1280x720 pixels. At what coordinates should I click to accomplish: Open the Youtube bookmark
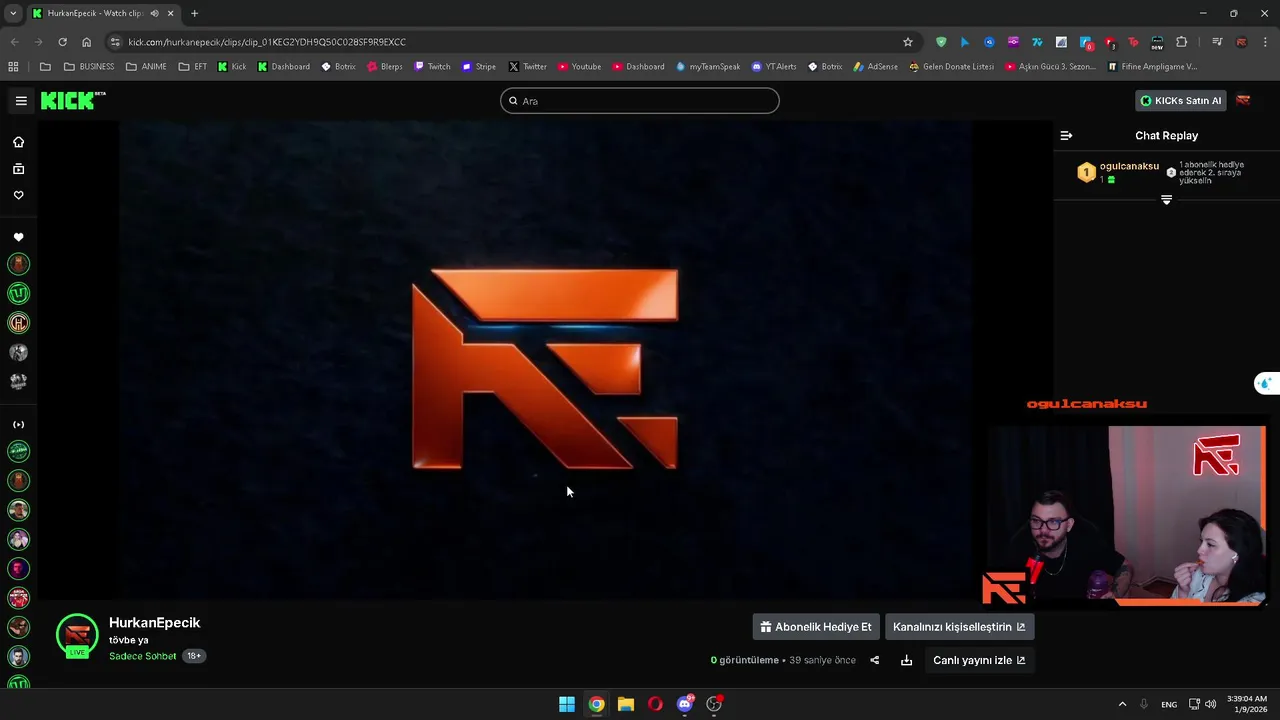point(580,67)
